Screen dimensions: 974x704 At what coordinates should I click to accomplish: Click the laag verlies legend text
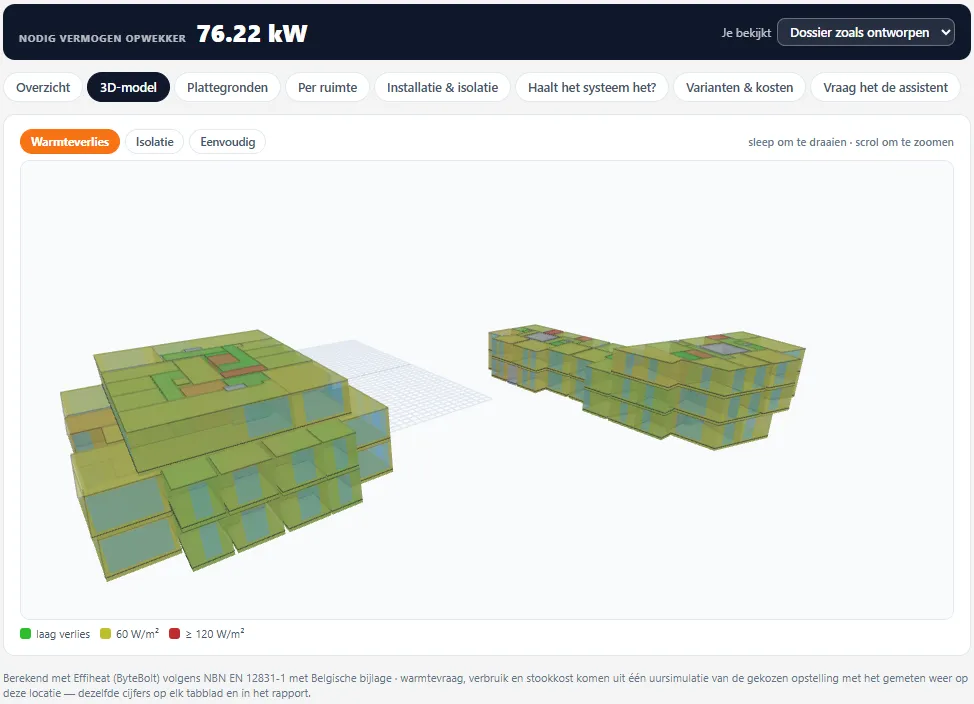click(63, 634)
